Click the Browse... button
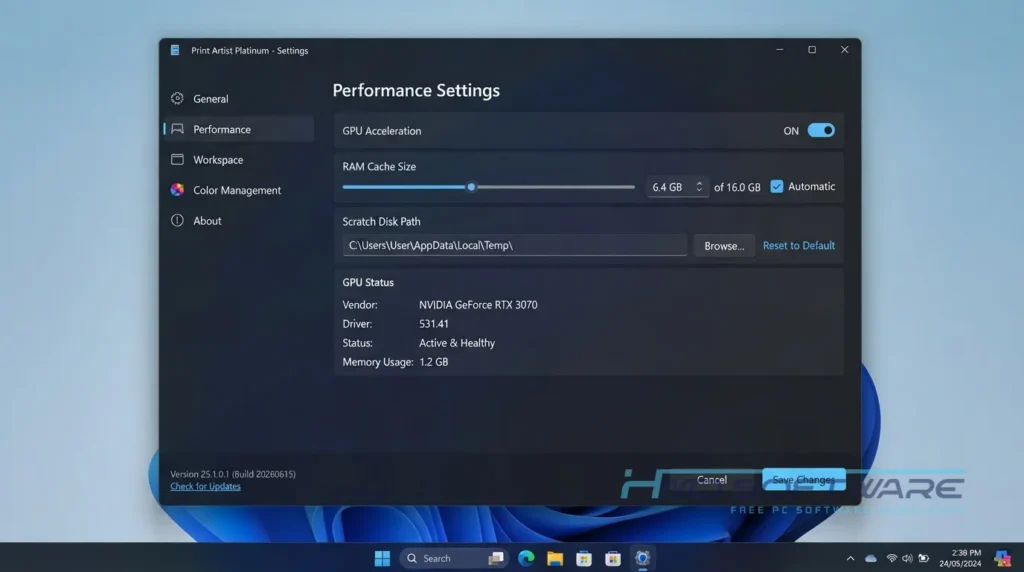The image size is (1024, 572). click(x=724, y=246)
